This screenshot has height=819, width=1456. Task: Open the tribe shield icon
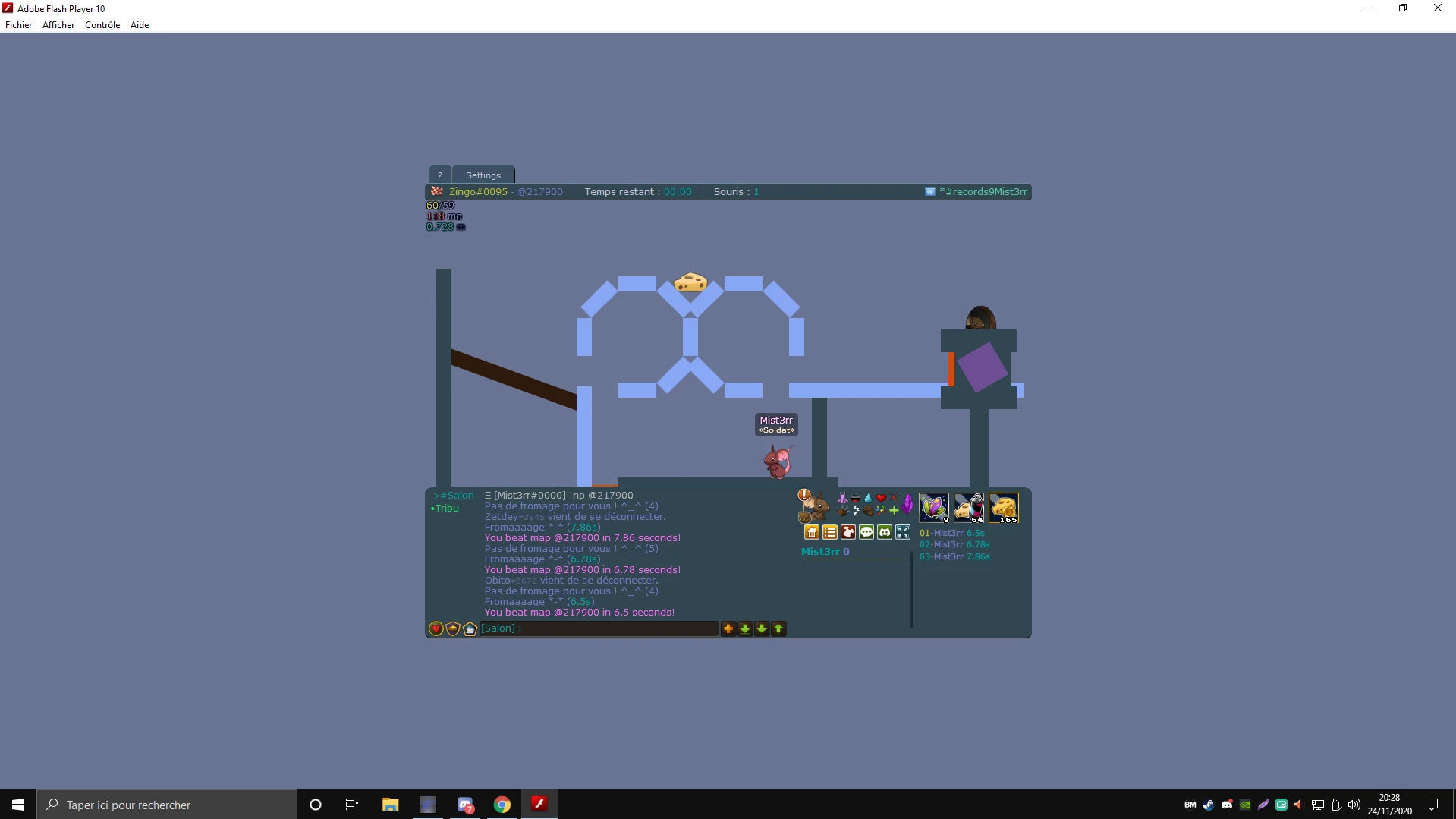(x=453, y=628)
